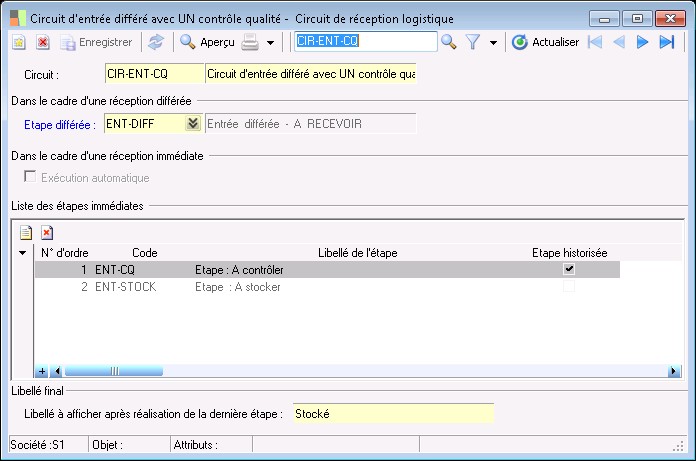This screenshot has width=696, height=461.
Task: Toggle Exécution automatique checkbox
Action: (x=30, y=177)
